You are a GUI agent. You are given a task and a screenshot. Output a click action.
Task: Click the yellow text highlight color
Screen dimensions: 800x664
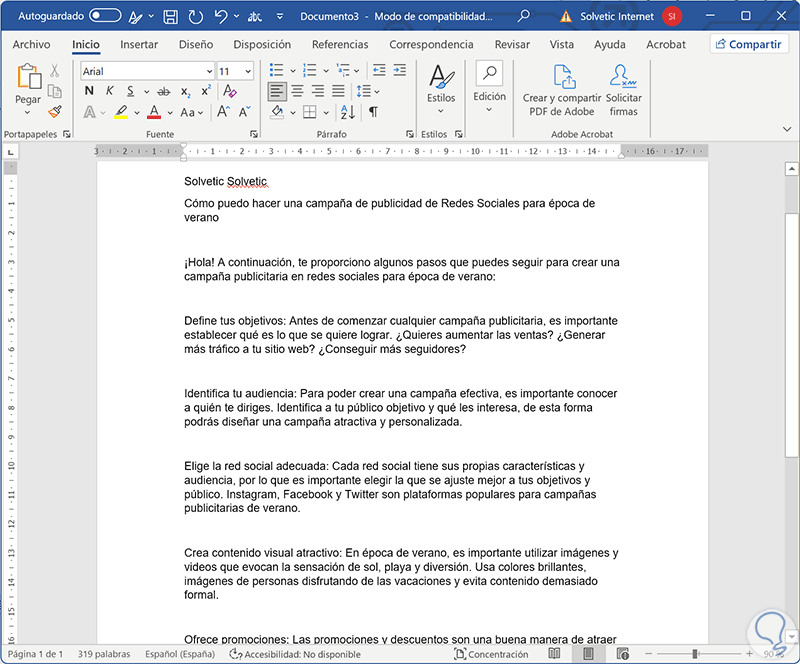[x=121, y=112]
